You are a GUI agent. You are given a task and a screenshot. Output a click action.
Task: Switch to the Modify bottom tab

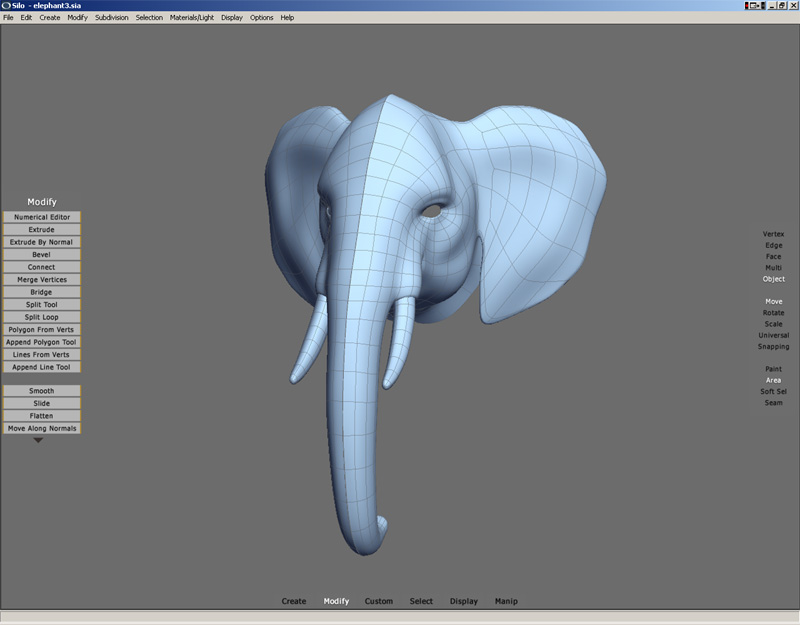[x=336, y=601]
